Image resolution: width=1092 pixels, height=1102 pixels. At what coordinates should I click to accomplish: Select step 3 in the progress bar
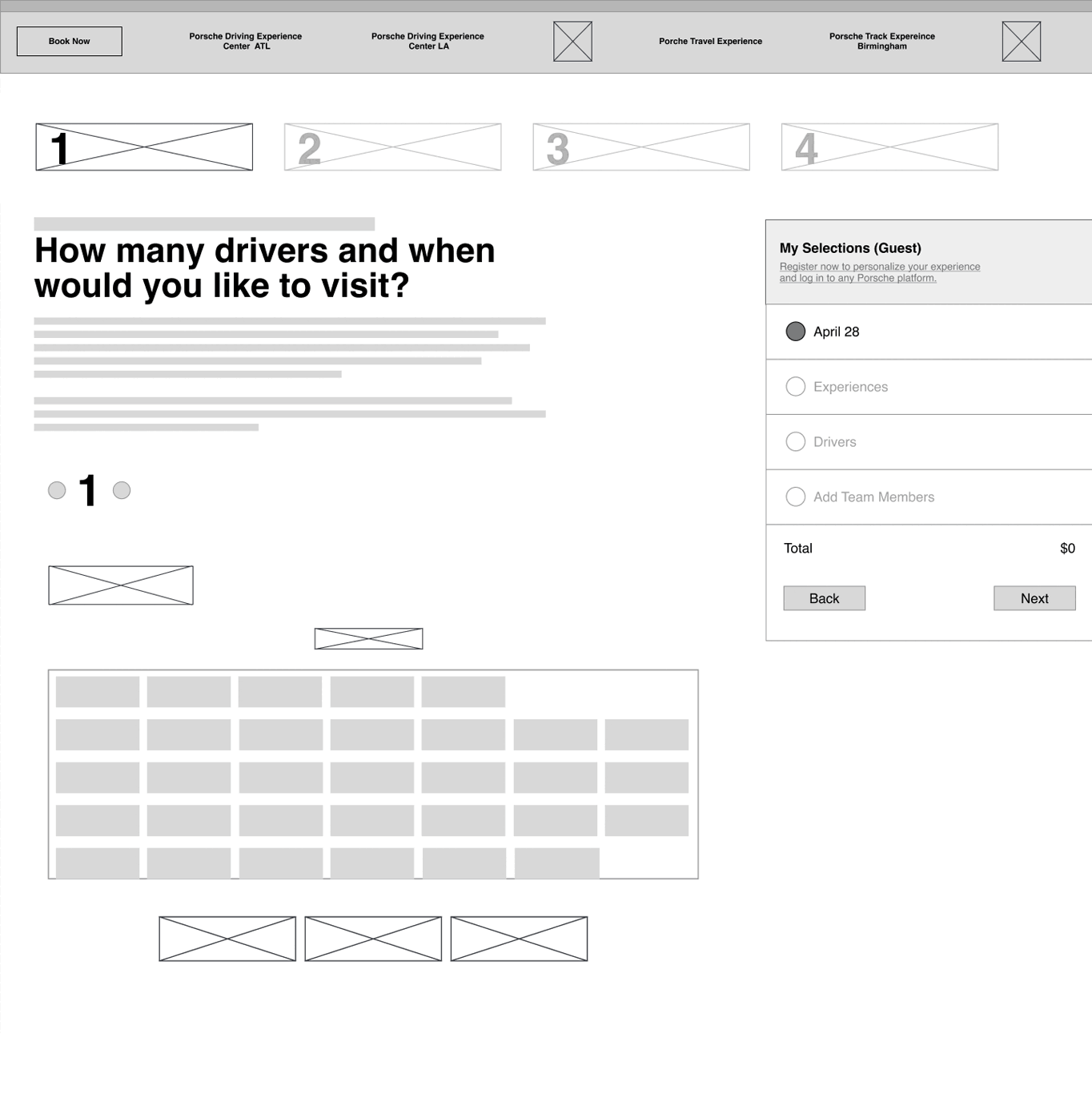tap(641, 147)
